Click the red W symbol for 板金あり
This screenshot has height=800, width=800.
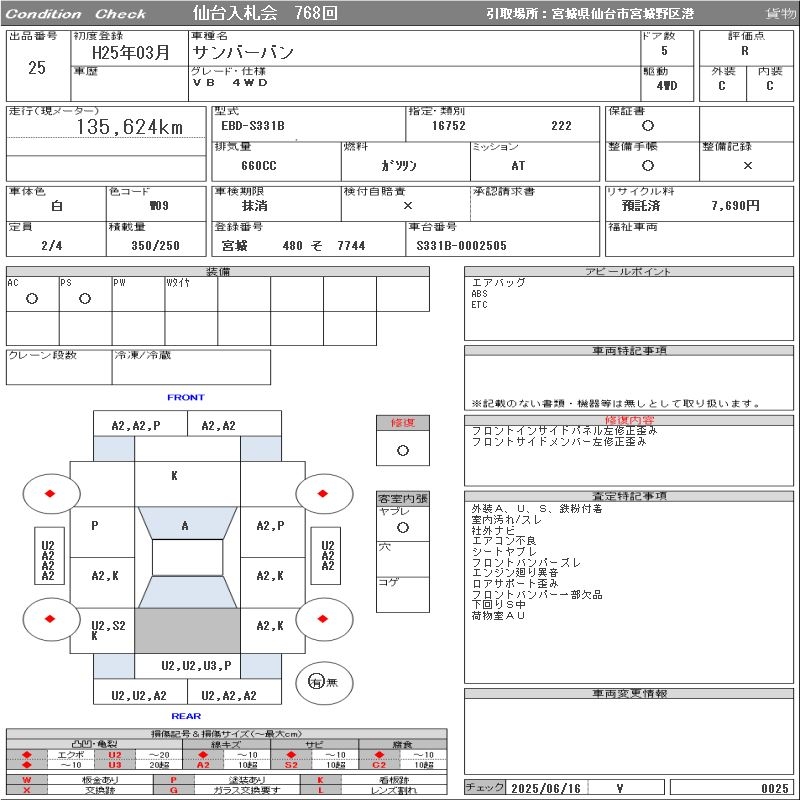click(x=27, y=779)
